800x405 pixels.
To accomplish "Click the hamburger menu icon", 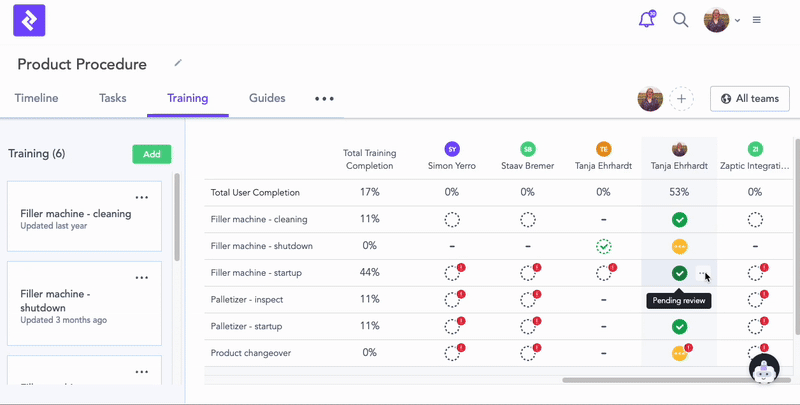I will [757, 20].
